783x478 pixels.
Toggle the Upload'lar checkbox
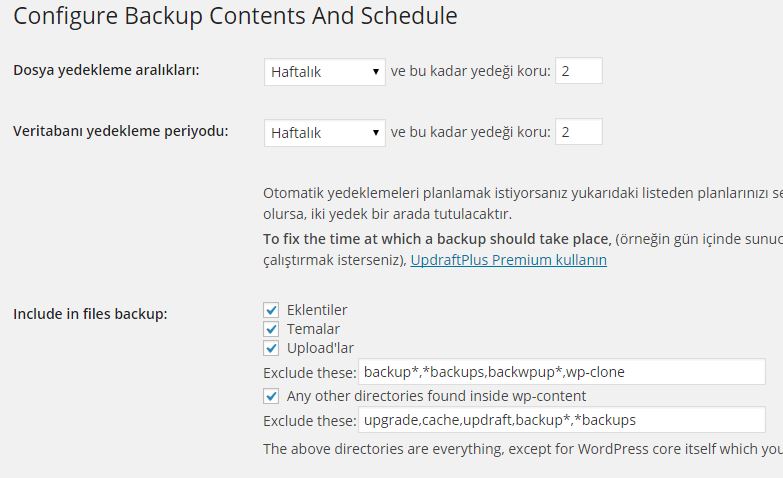tap(271, 348)
